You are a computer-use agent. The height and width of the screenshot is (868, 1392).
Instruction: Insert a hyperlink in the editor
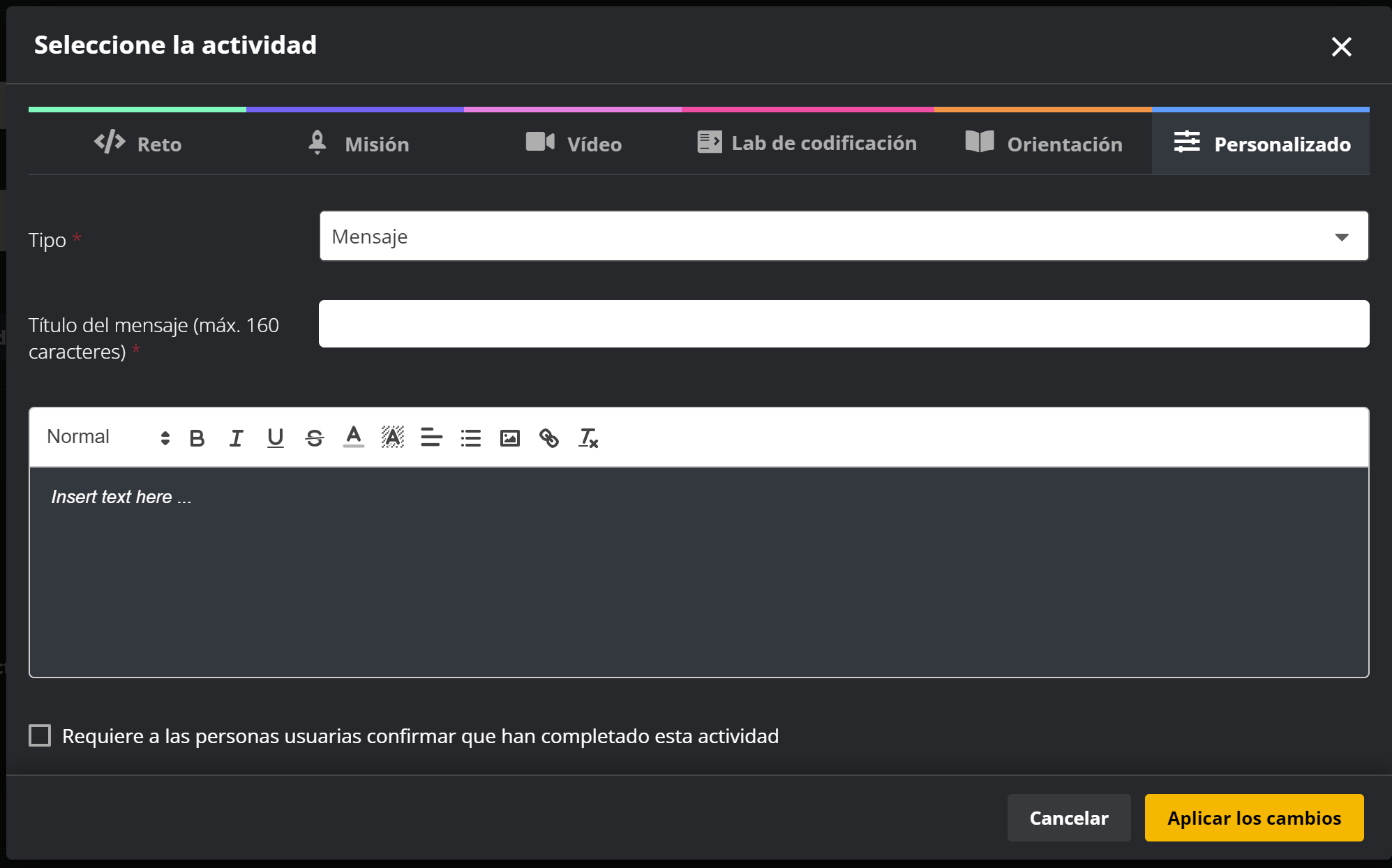549,438
